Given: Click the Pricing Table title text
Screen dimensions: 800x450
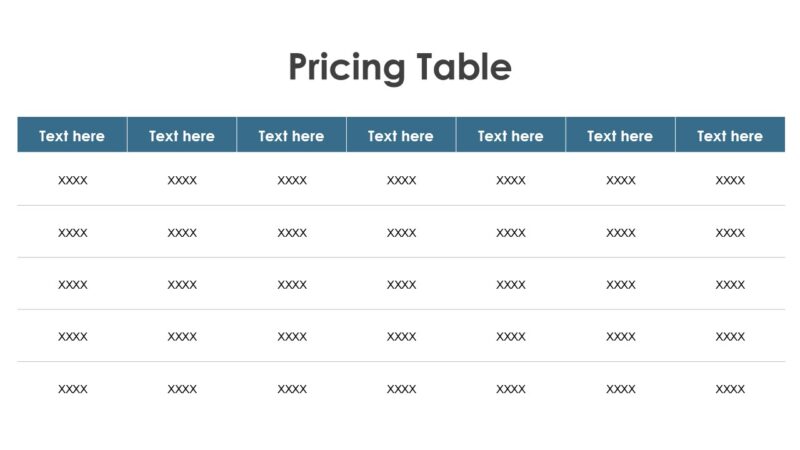Looking at the screenshot, I should tap(400, 67).
